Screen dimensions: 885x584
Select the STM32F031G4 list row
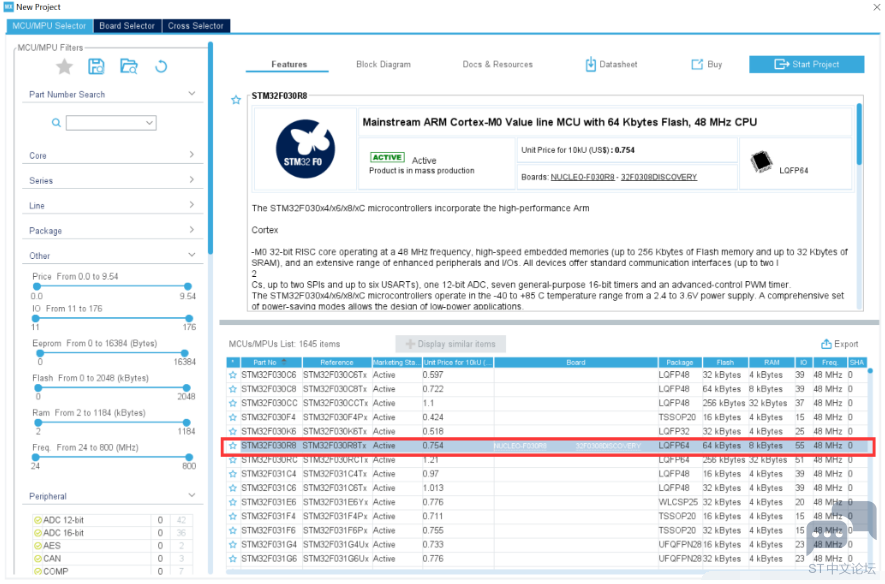547,545
